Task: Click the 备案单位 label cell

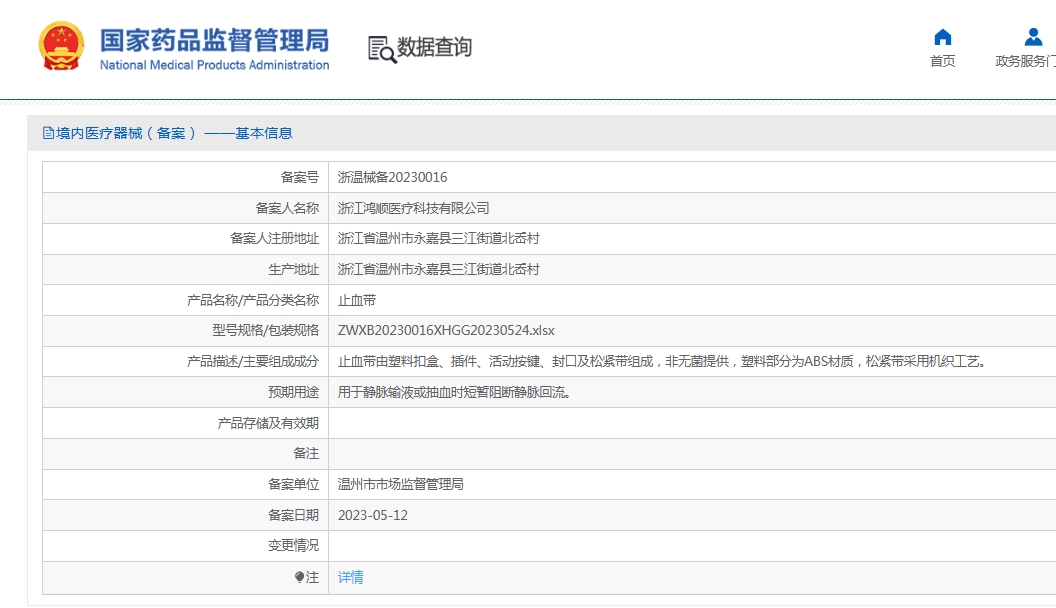Action: coord(185,484)
